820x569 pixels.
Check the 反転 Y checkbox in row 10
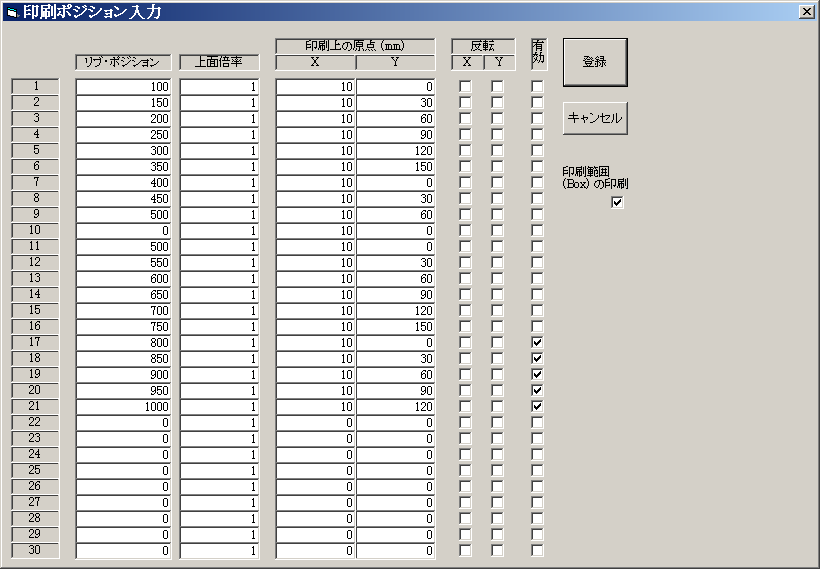pyautogui.click(x=497, y=230)
